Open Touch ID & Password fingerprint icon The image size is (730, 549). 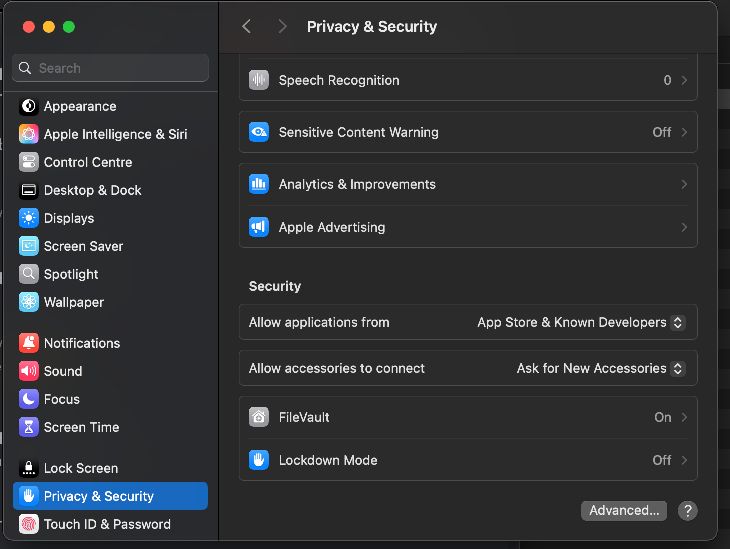(28, 524)
